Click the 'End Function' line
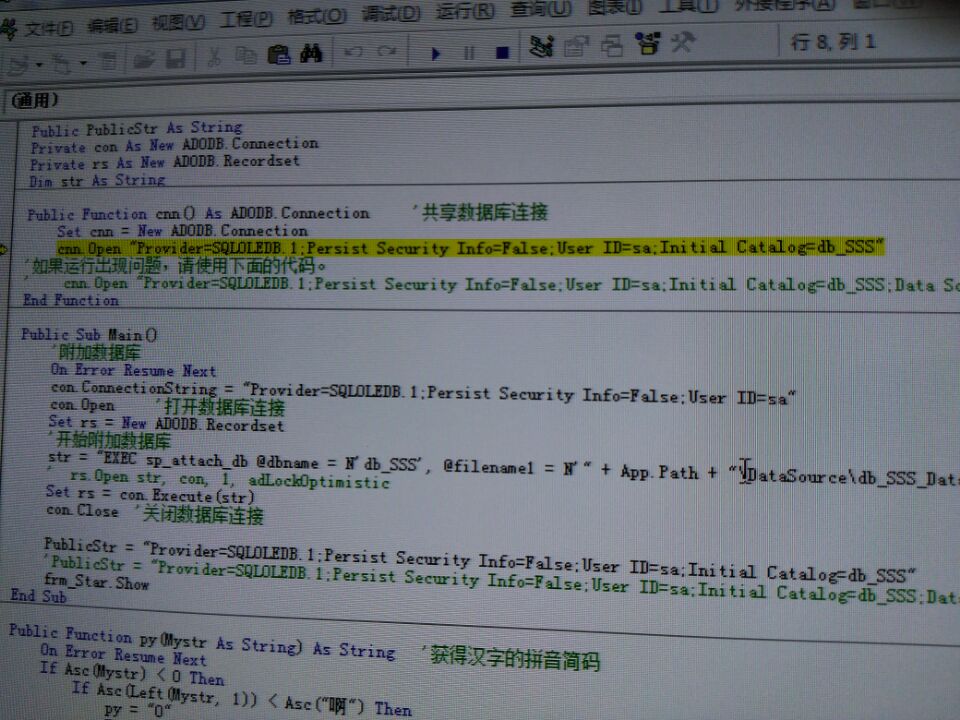Viewport: 960px width, 720px height. 70,300
